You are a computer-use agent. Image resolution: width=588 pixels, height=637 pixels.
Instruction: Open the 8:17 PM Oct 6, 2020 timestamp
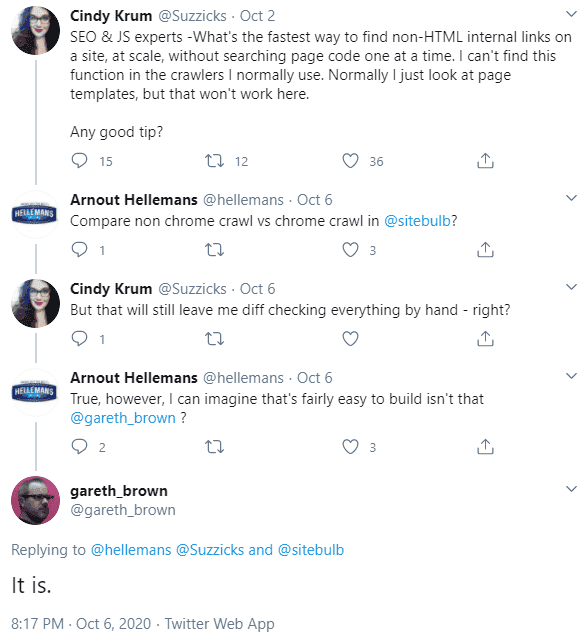(x=81, y=623)
